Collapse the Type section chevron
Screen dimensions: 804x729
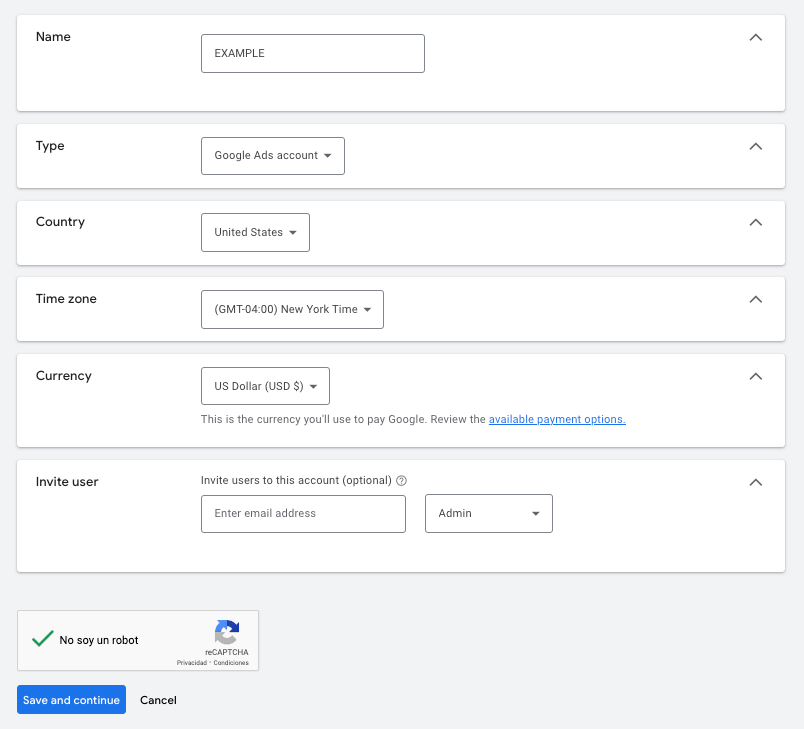pyautogui.click(x=756, y=146)
